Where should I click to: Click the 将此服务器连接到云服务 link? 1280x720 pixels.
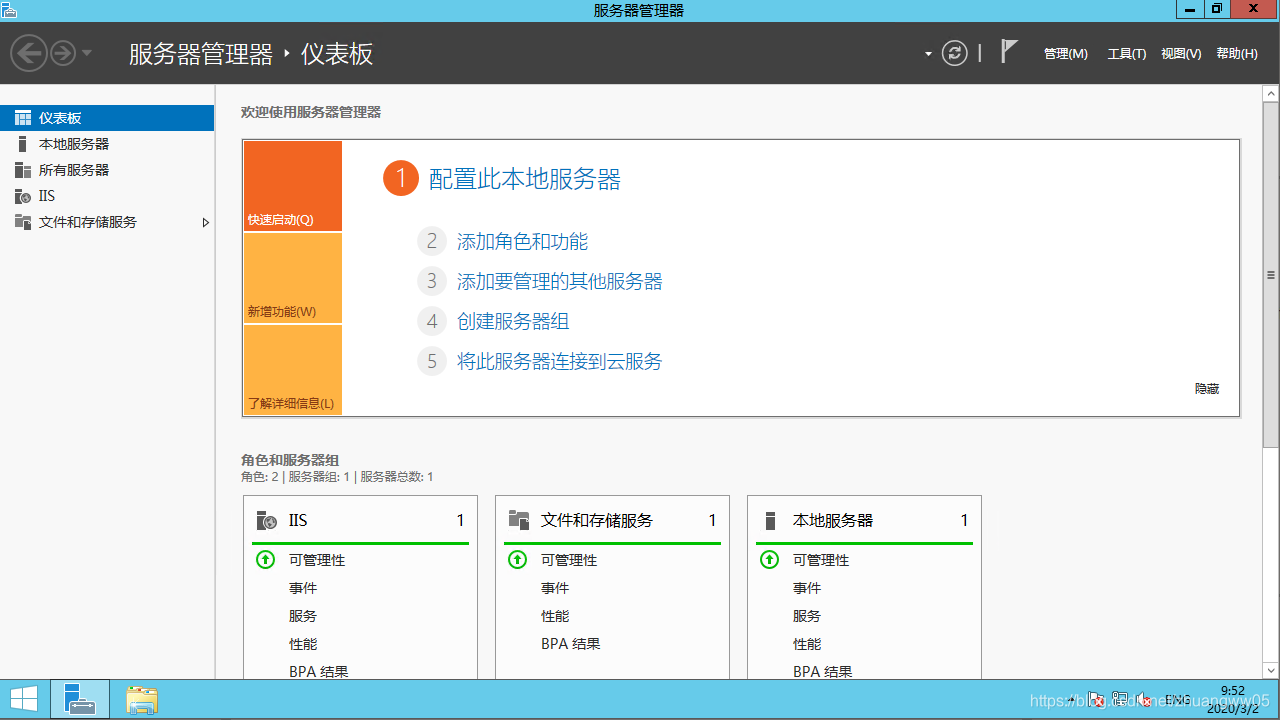[559, 361]
